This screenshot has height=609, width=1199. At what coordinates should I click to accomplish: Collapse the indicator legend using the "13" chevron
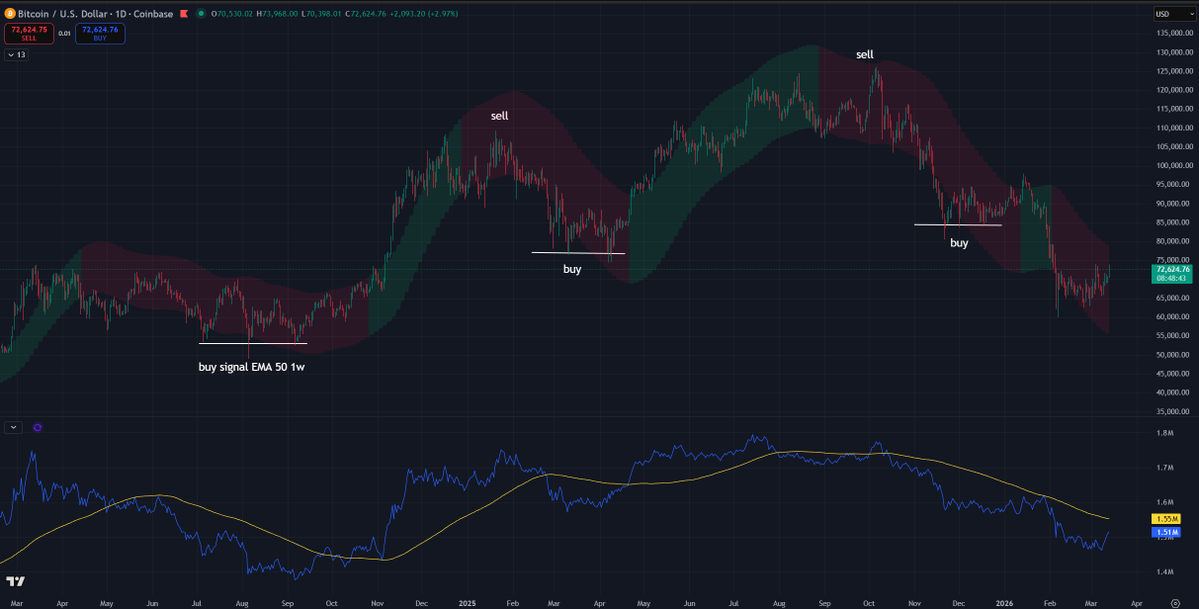click(x=11, y=54)
